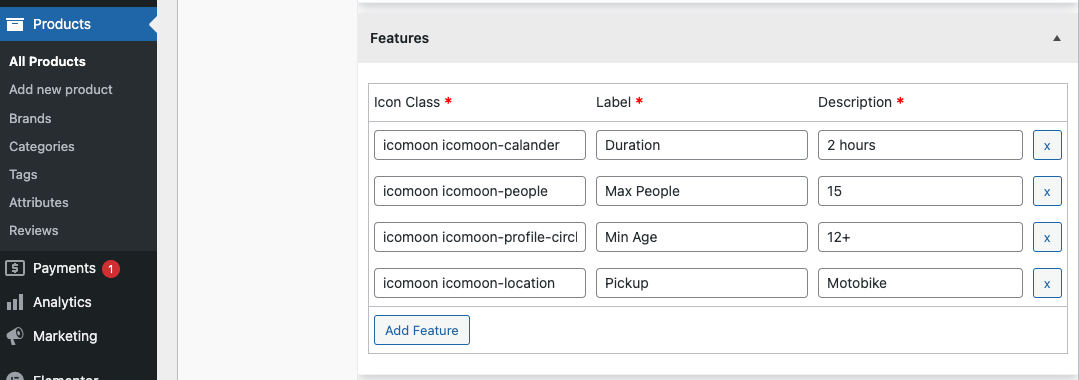This screenshot has height=380, width=1079.
Task: Click the Products archive box icon
Action: click(x=15, y=24)
